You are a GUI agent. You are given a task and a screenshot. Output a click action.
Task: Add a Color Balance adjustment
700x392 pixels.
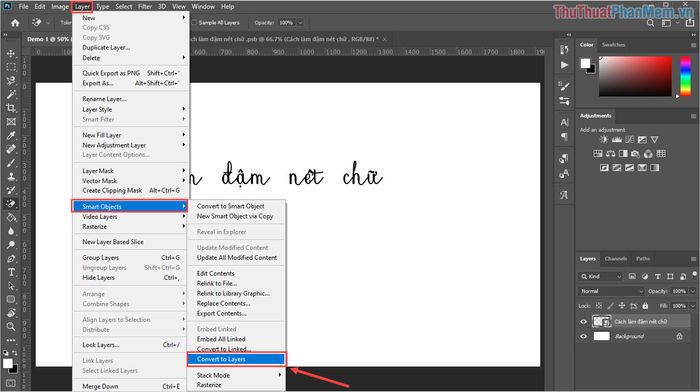tap(610, 154)
